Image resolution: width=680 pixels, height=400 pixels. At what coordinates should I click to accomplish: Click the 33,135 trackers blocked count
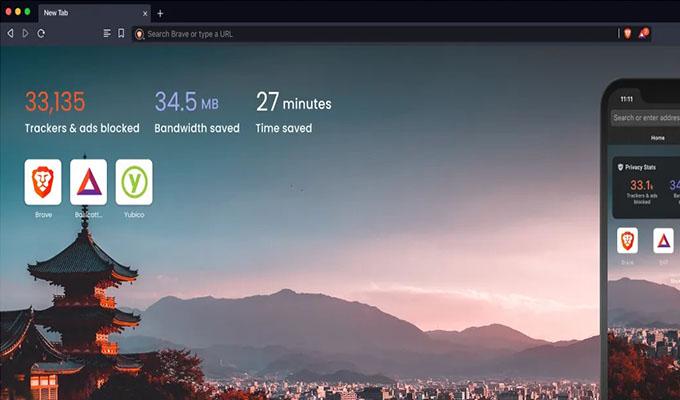coord(55,102)
